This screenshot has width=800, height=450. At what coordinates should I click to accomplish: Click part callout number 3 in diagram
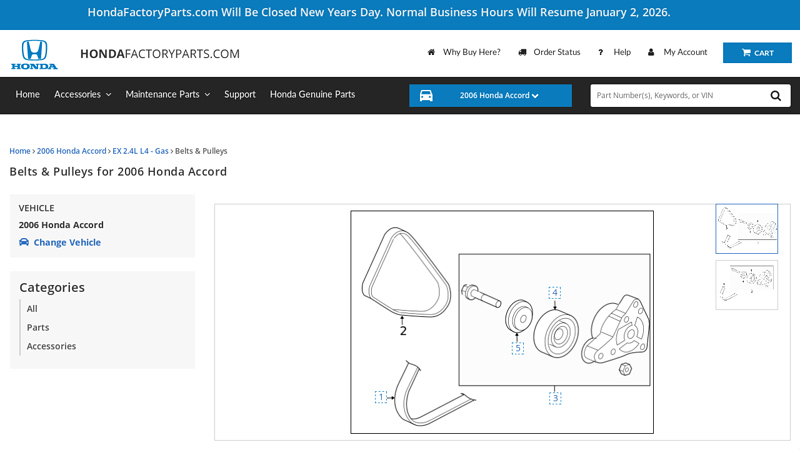pos(555,398)
